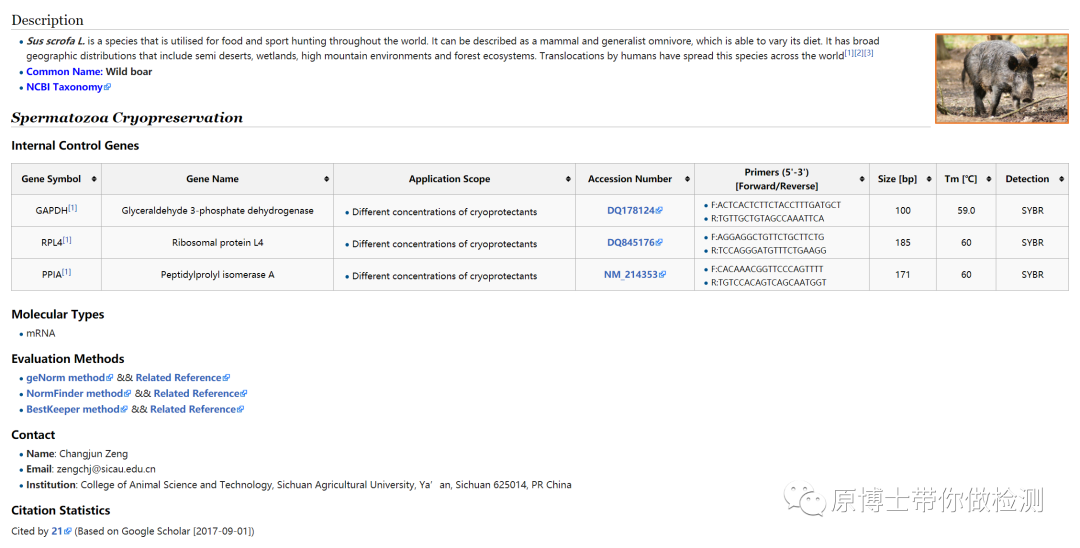1080x548 pixels.
Task: Sort table by Gene Name column
Action: coord(326,179)
